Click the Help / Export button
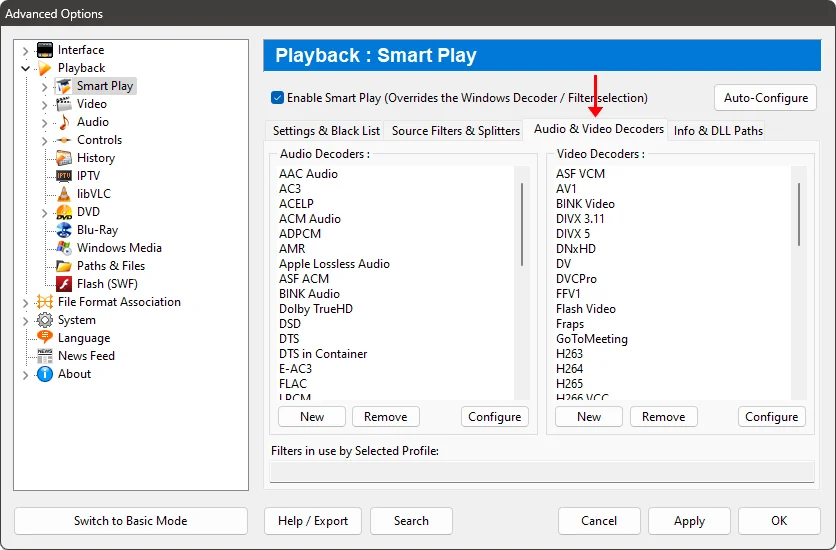The width and height of the screenshot is (836, 550). click(313, 521)
